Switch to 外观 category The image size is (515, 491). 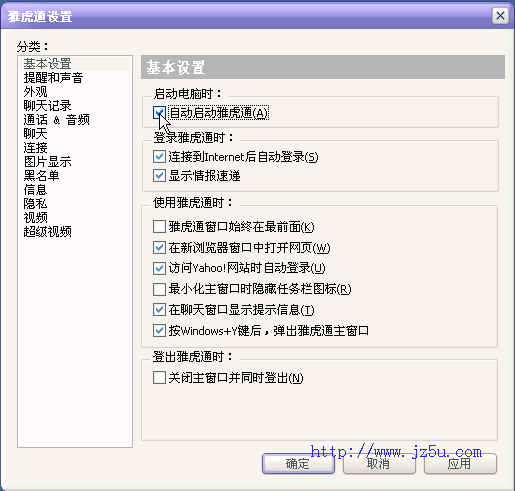(35, 92)
